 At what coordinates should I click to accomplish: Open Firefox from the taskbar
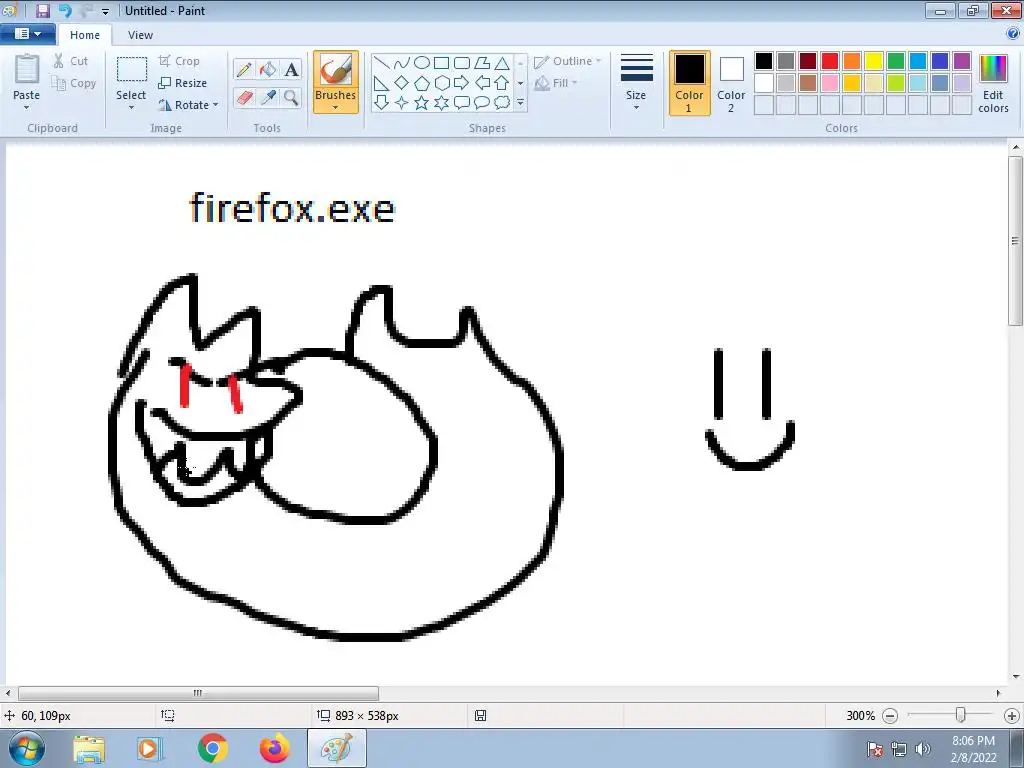pyautogui.click(x=274, y=748)
